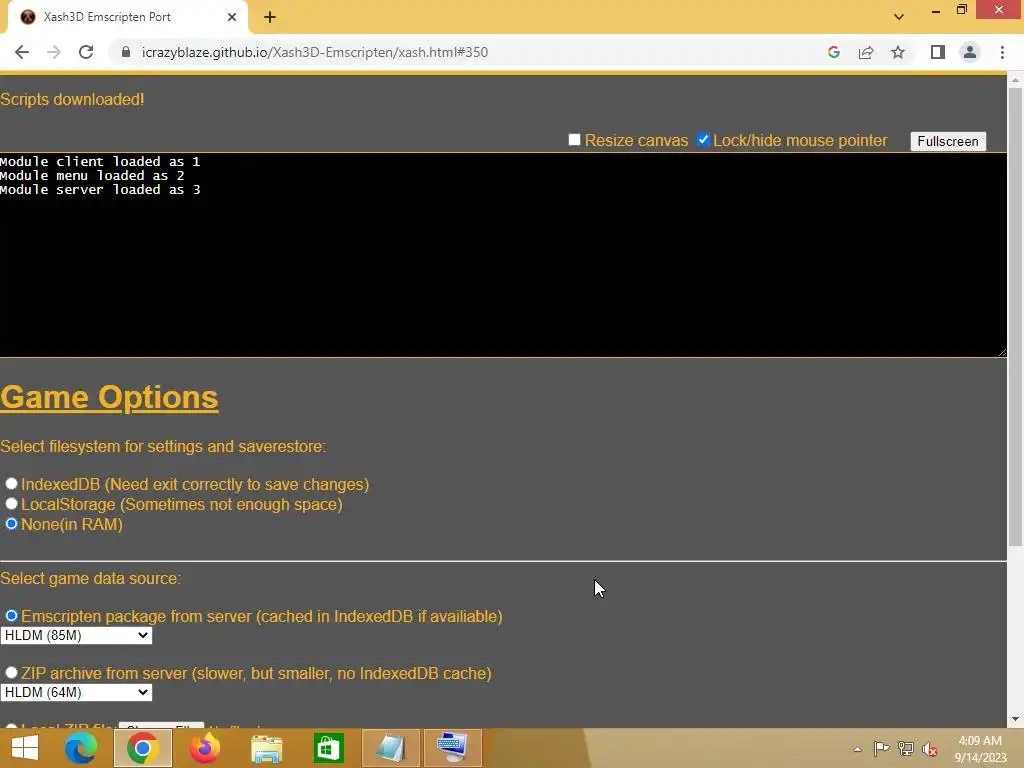
Task: Enable Resize canvas checkbox
Action: [x=574, y=140]
